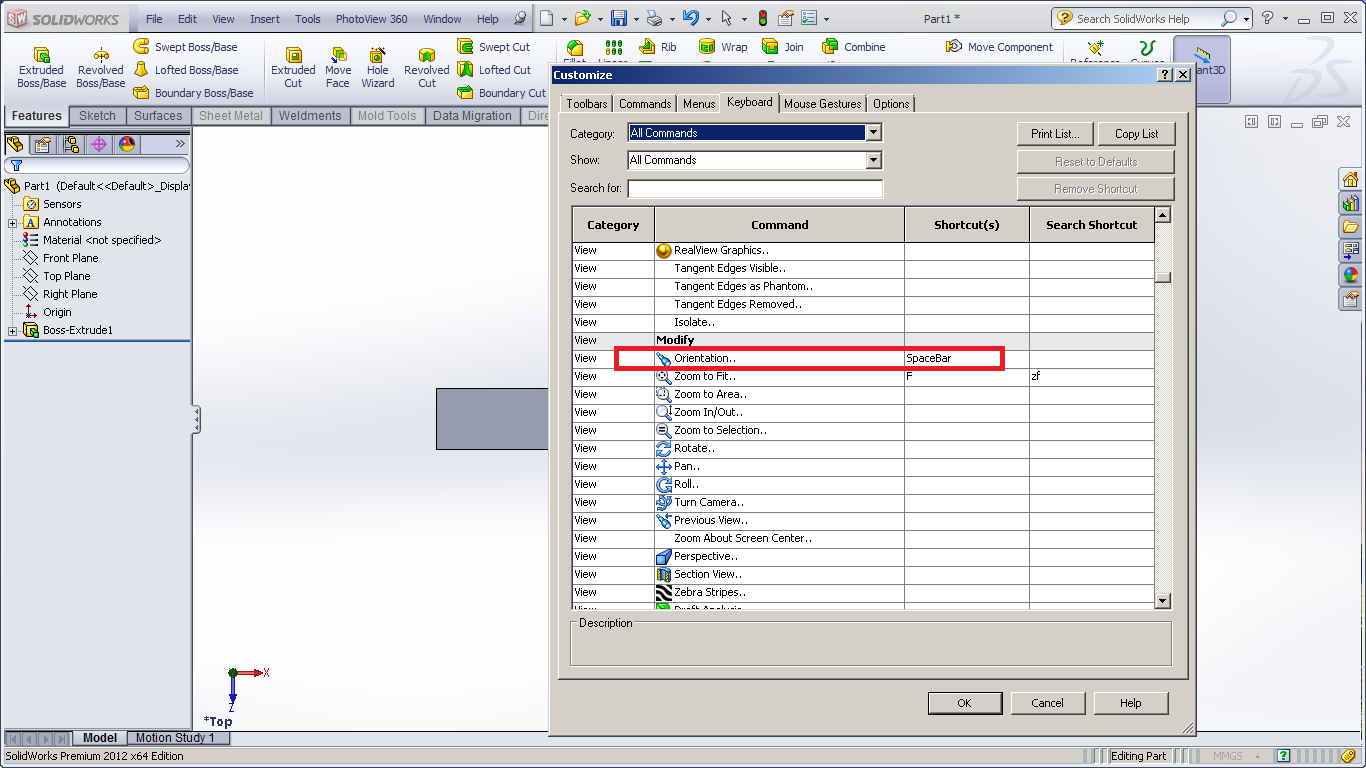Open the Insert menu
The height and width of the screenshot is (768, 1366).
(265, 19)
